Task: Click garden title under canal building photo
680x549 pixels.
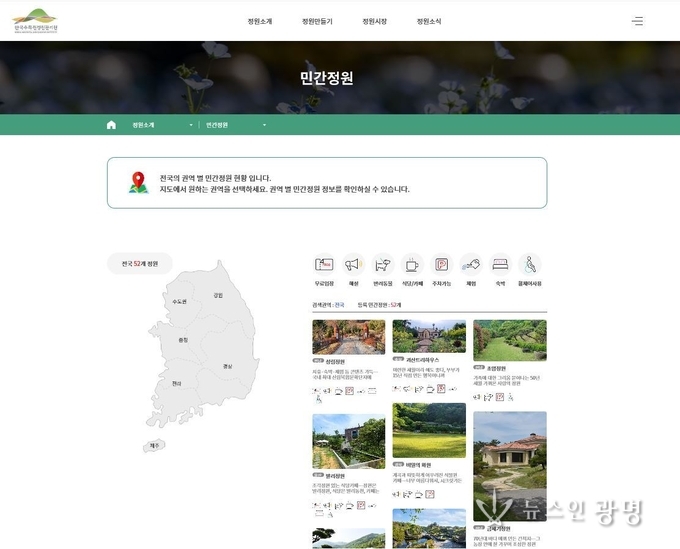Action: point(335,476)
